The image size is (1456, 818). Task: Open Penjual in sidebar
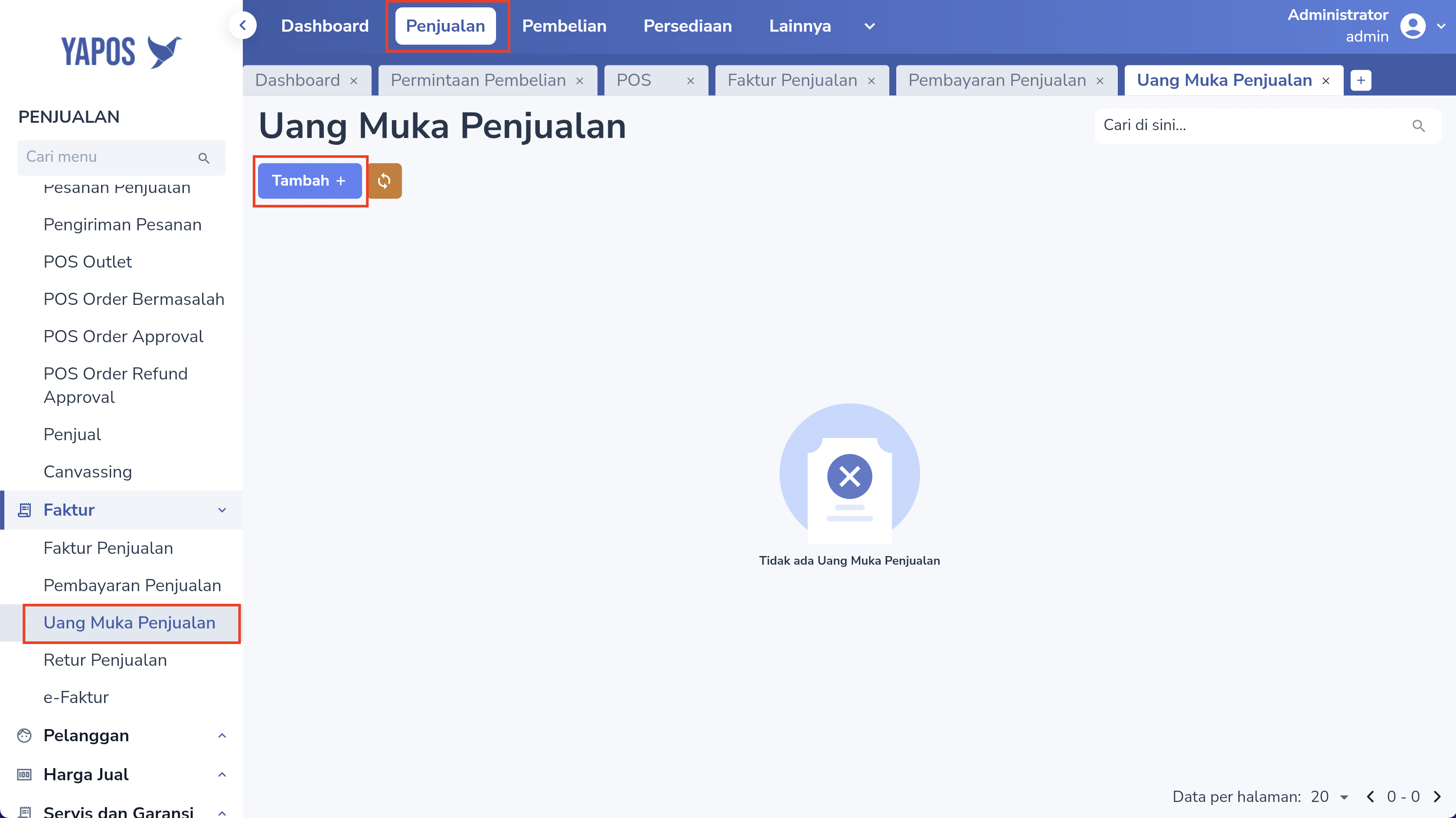[72, 434]
